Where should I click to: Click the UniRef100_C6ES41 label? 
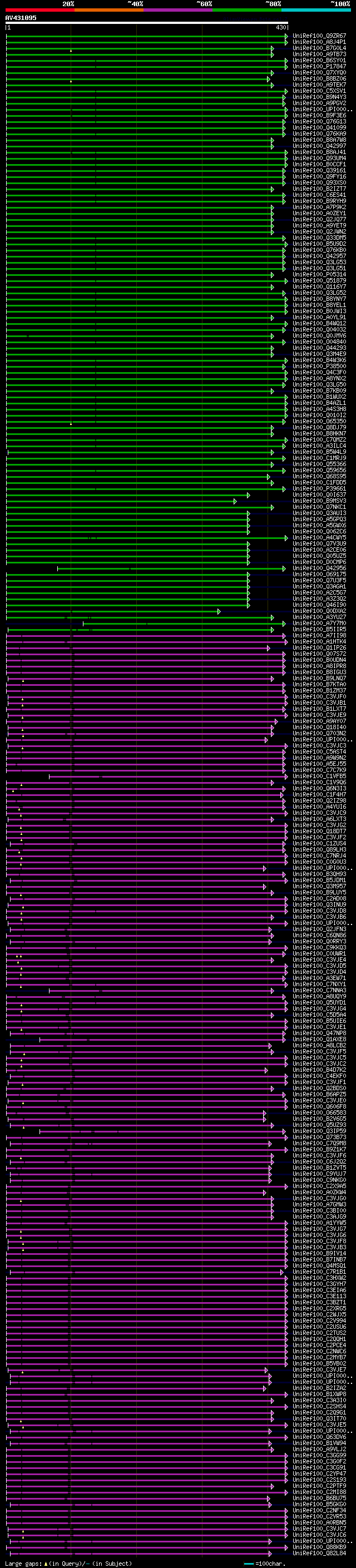click(319, 195)
